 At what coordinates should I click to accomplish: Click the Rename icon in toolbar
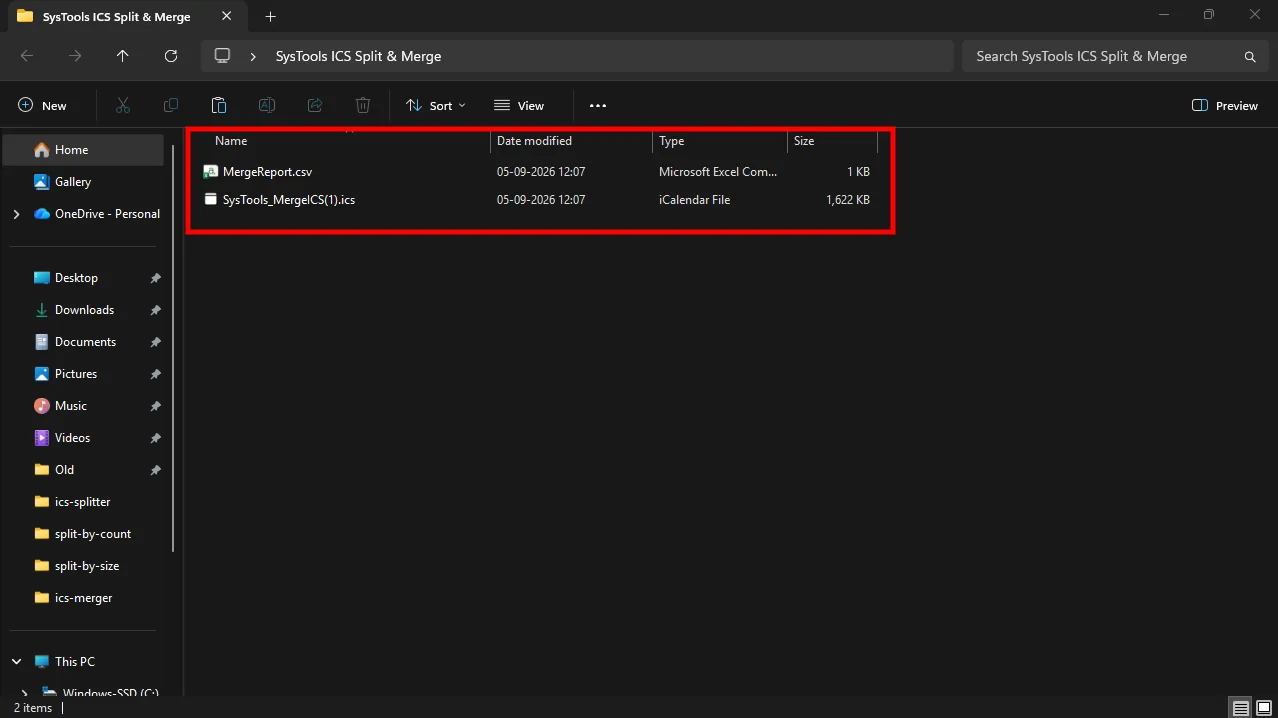tap(267, 105)
